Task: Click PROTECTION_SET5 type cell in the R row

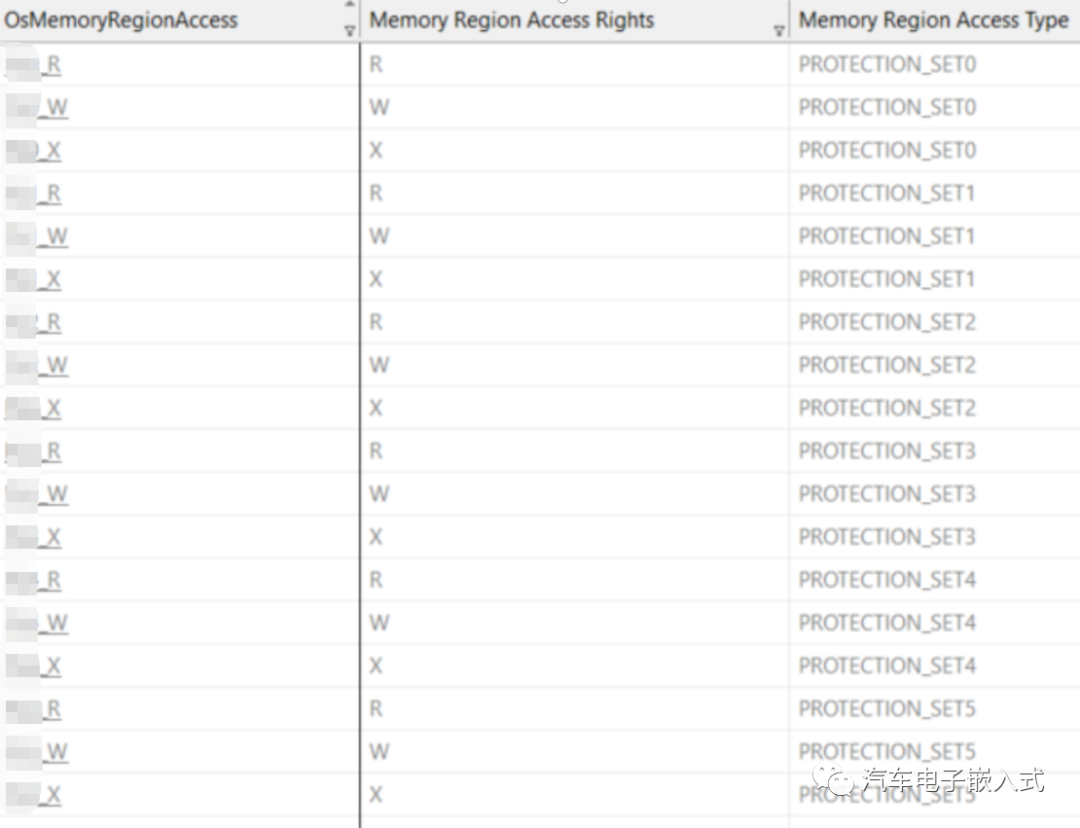Action: [887, 708]
